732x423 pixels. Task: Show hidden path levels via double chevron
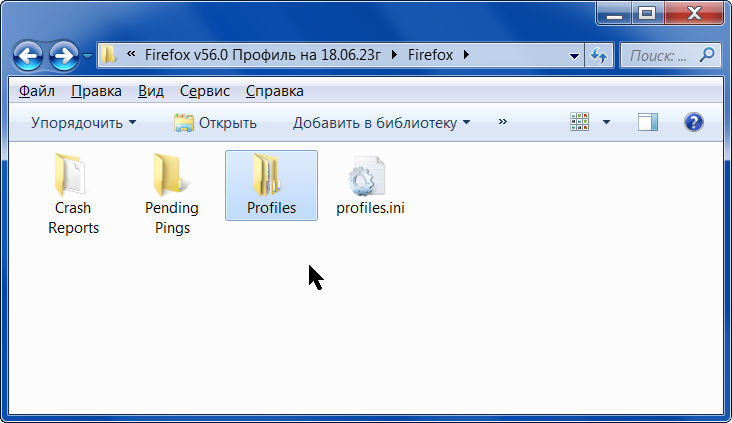pos(131,54)
